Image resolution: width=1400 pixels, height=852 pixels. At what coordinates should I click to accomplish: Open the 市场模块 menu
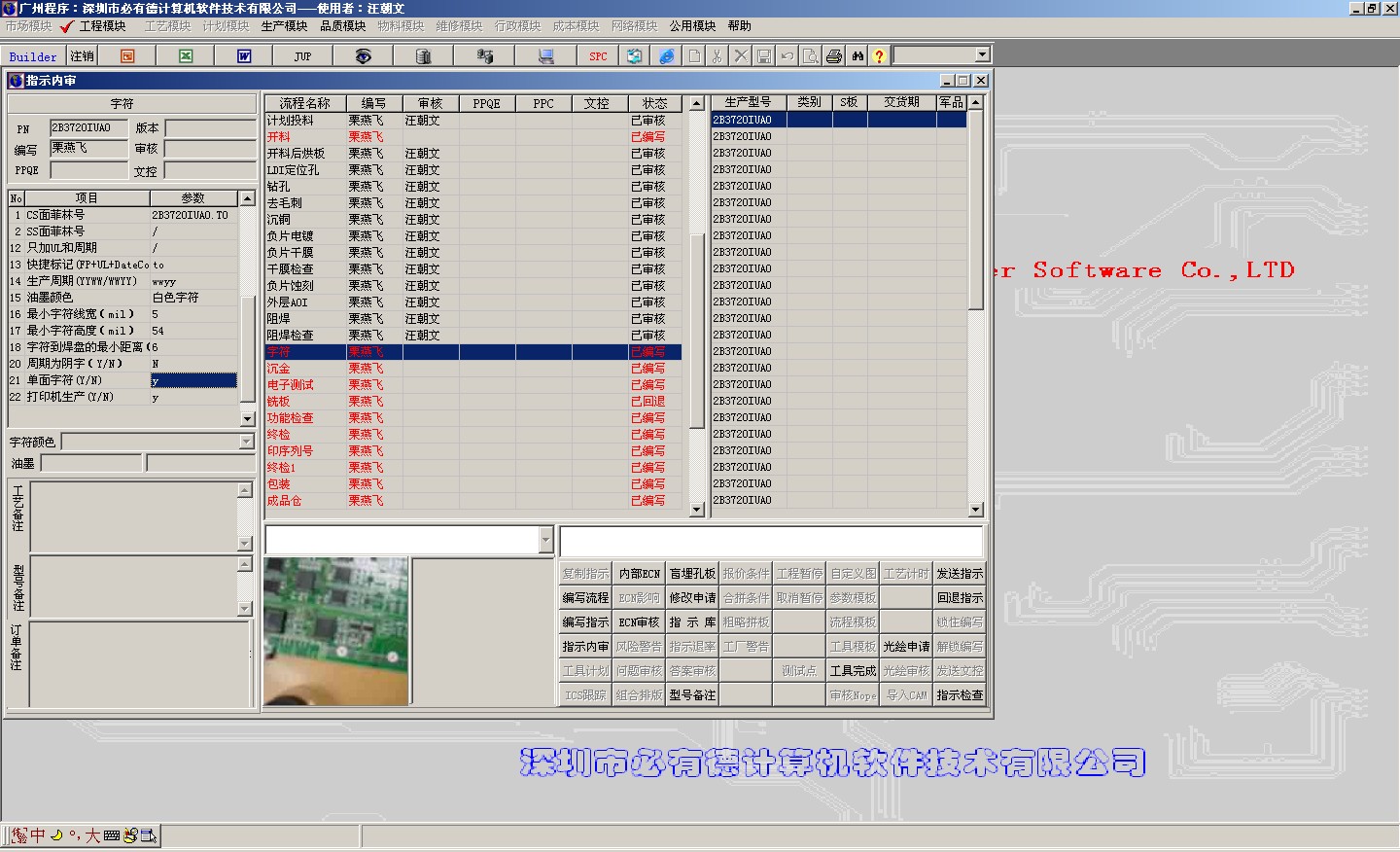coord(28,26)
